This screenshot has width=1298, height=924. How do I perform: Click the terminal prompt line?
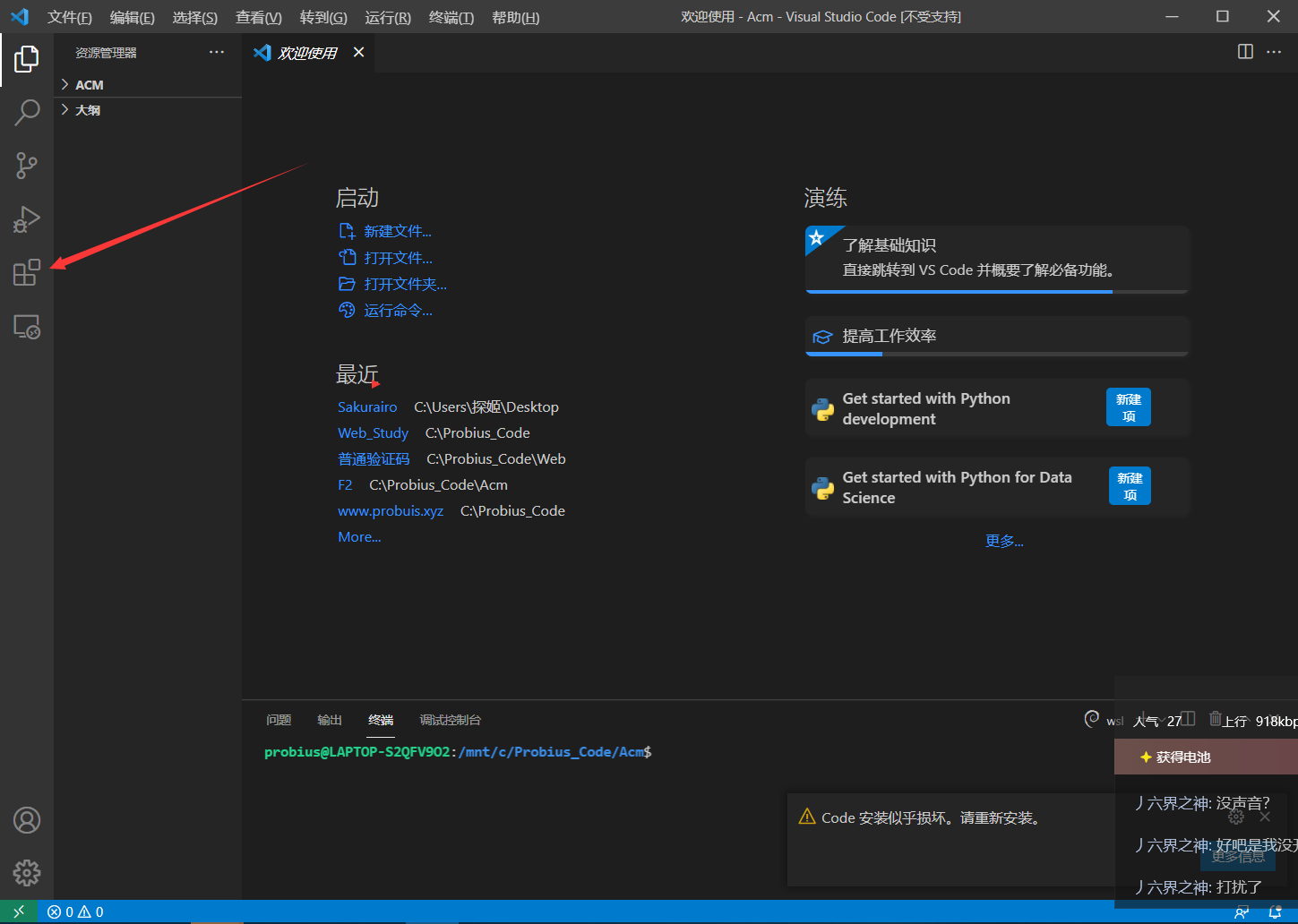(x=458, y=752)
